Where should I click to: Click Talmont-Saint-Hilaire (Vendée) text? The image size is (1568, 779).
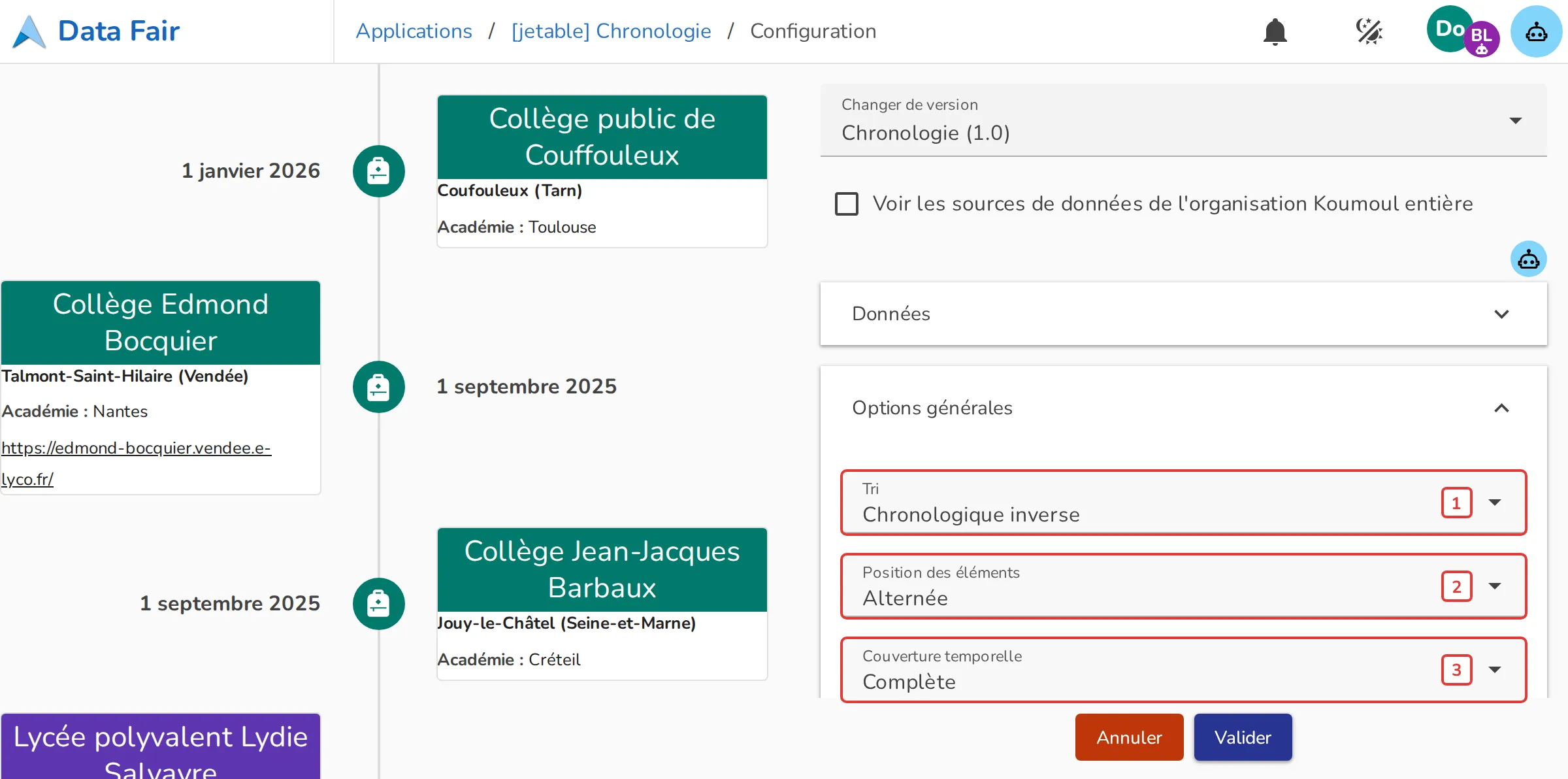125,376
